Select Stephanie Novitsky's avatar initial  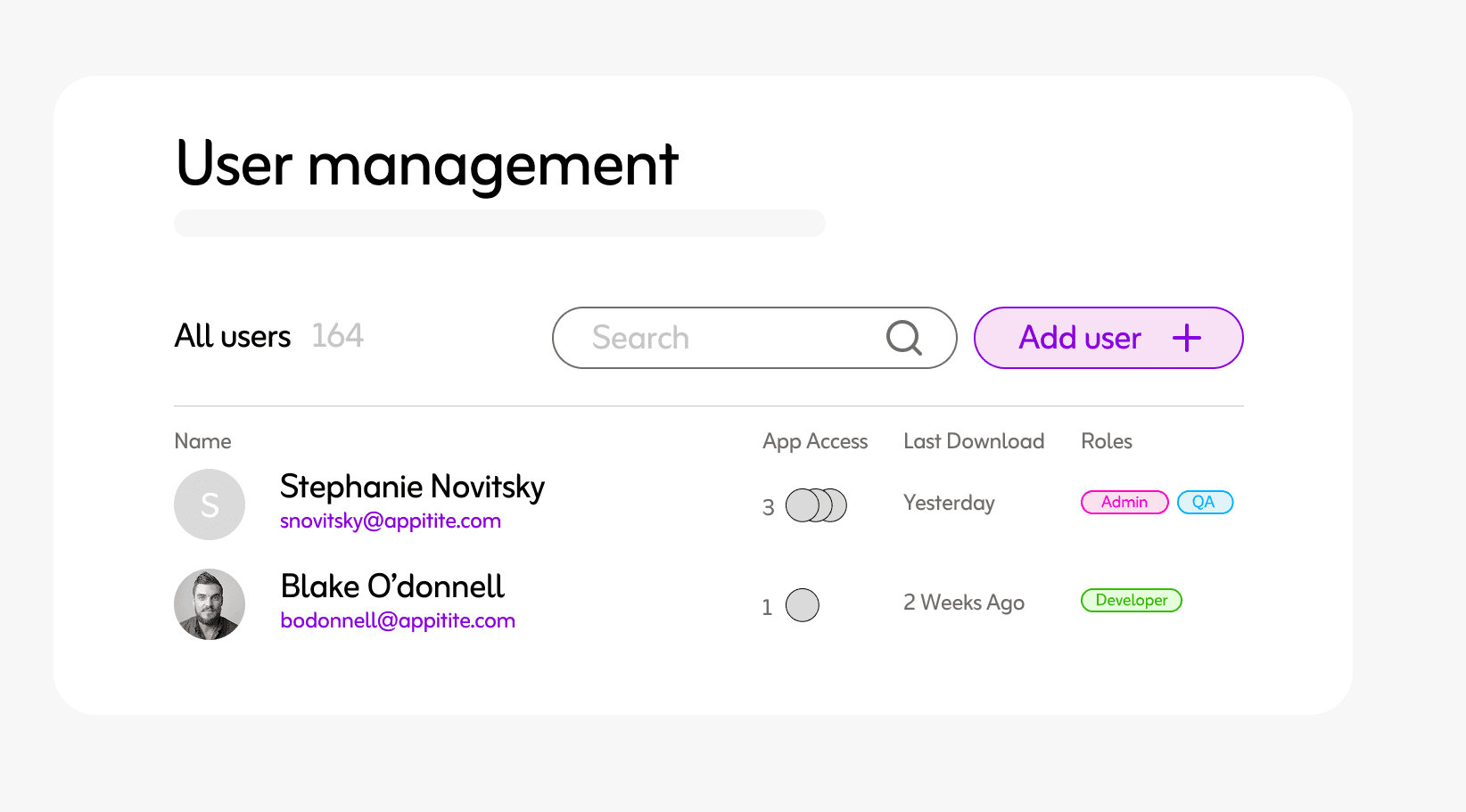point(210,504)
